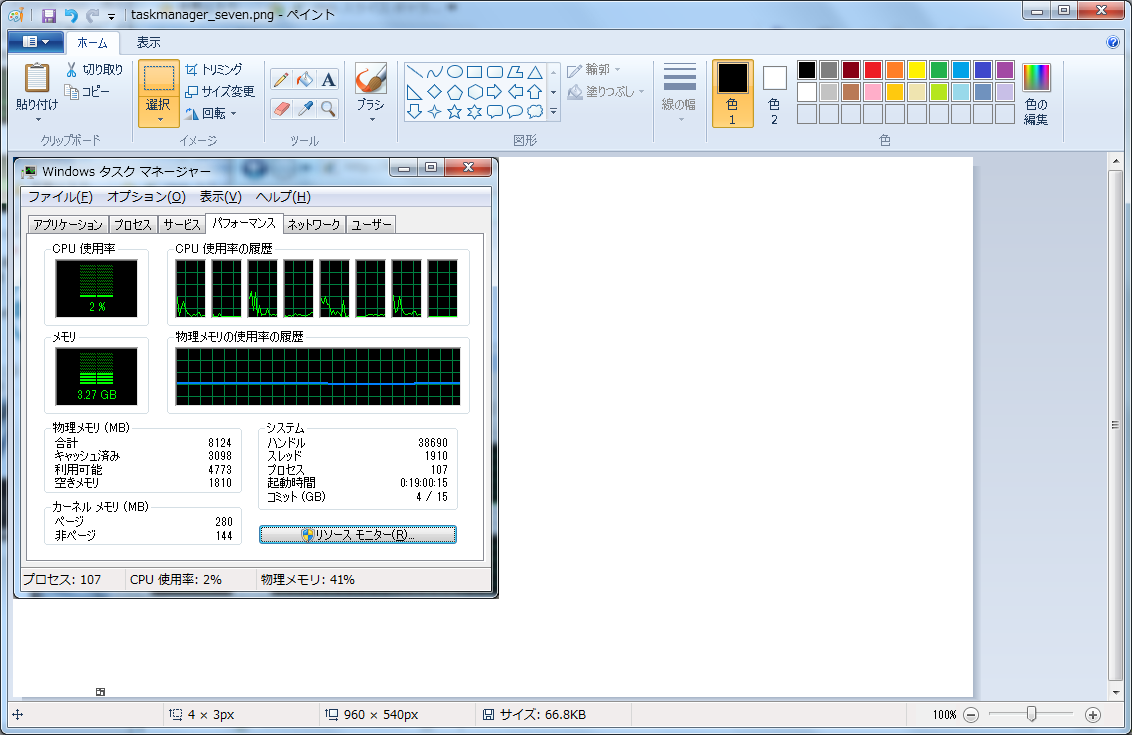Viewport: 1132px width, 735px height.
Task: Pick the Four-point star shape
Action: (435, 111)
